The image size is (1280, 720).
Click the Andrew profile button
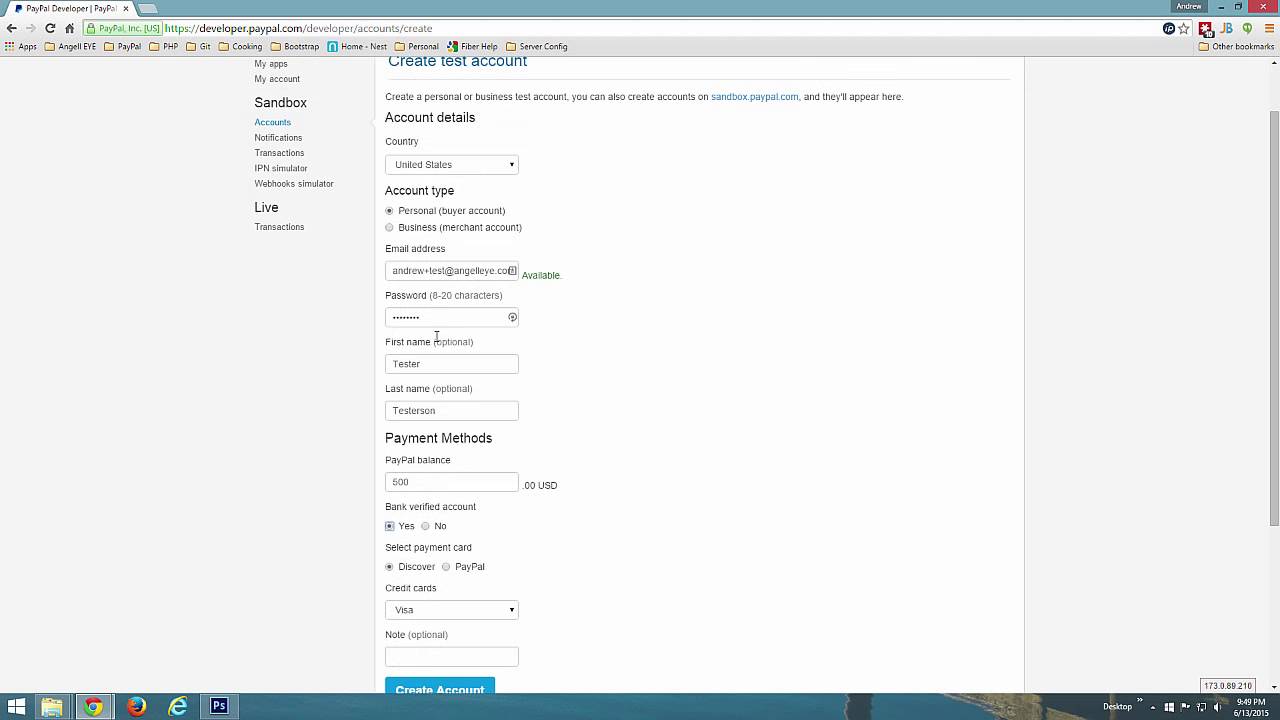[1189, 7]
